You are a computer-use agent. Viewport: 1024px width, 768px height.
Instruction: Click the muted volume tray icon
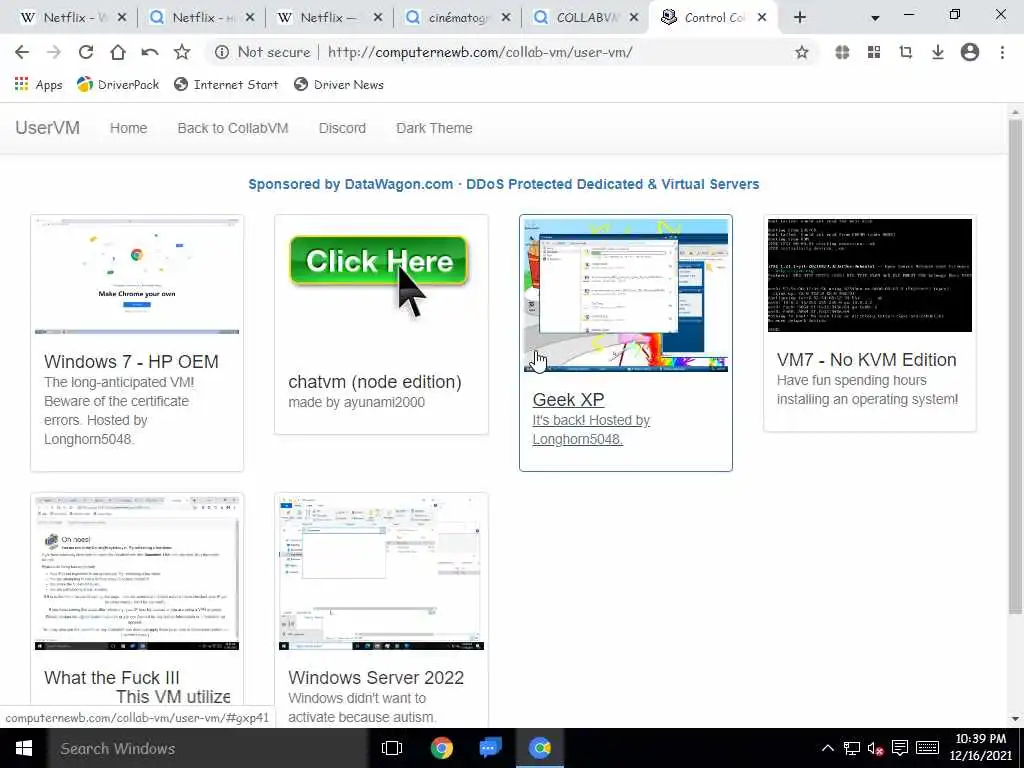pyautogui.click(x=875, y=748)
